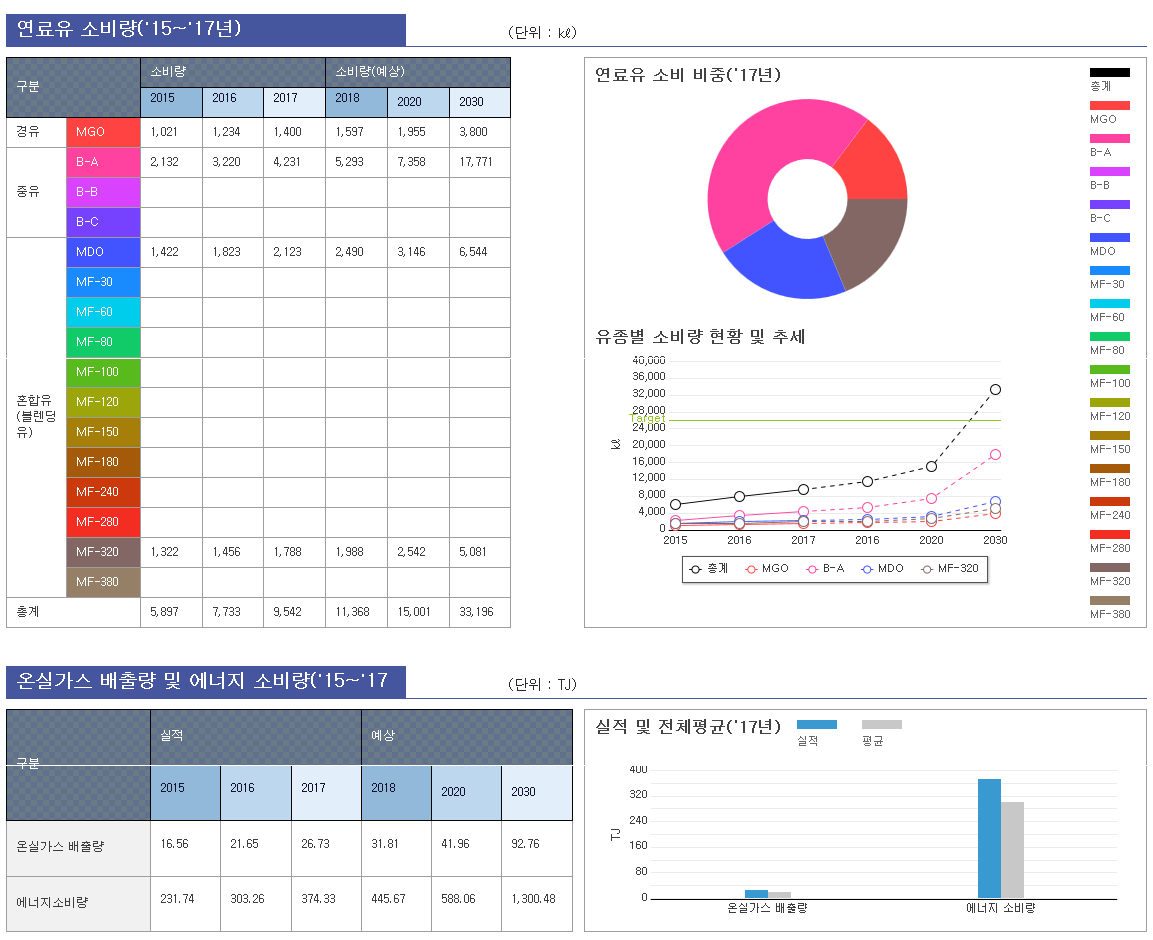Screen dimensions: 1153x940
Task: Toggle the 총계 series in the line chart legend
Action: coord(709,569)
